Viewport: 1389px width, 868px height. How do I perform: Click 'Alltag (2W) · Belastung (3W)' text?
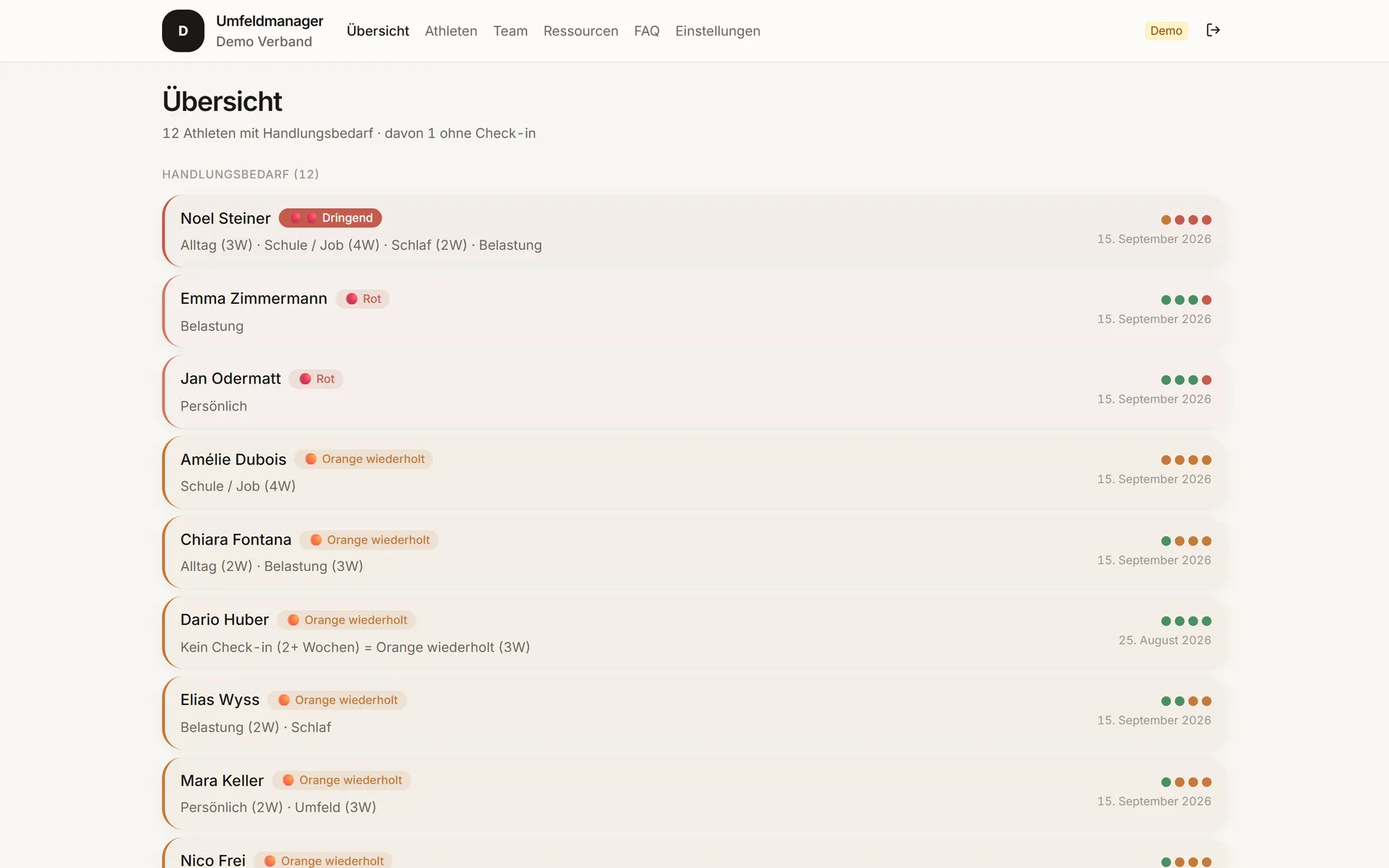(x=272, y=566)
